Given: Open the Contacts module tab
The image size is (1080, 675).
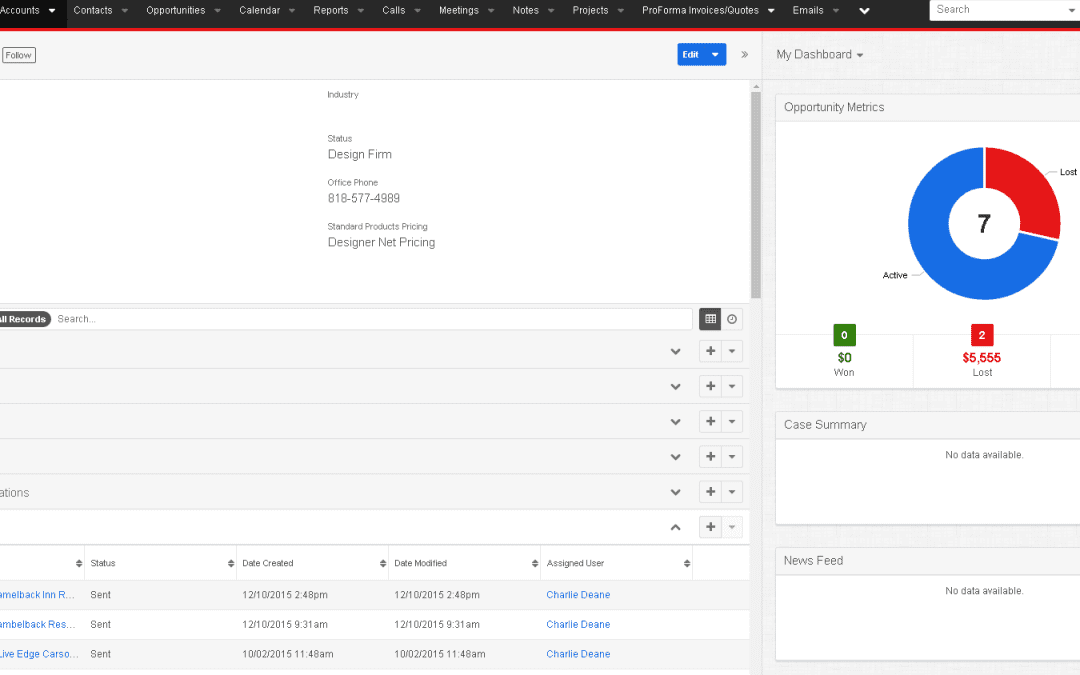Looking at the screenshot, I should click(93, 10).
